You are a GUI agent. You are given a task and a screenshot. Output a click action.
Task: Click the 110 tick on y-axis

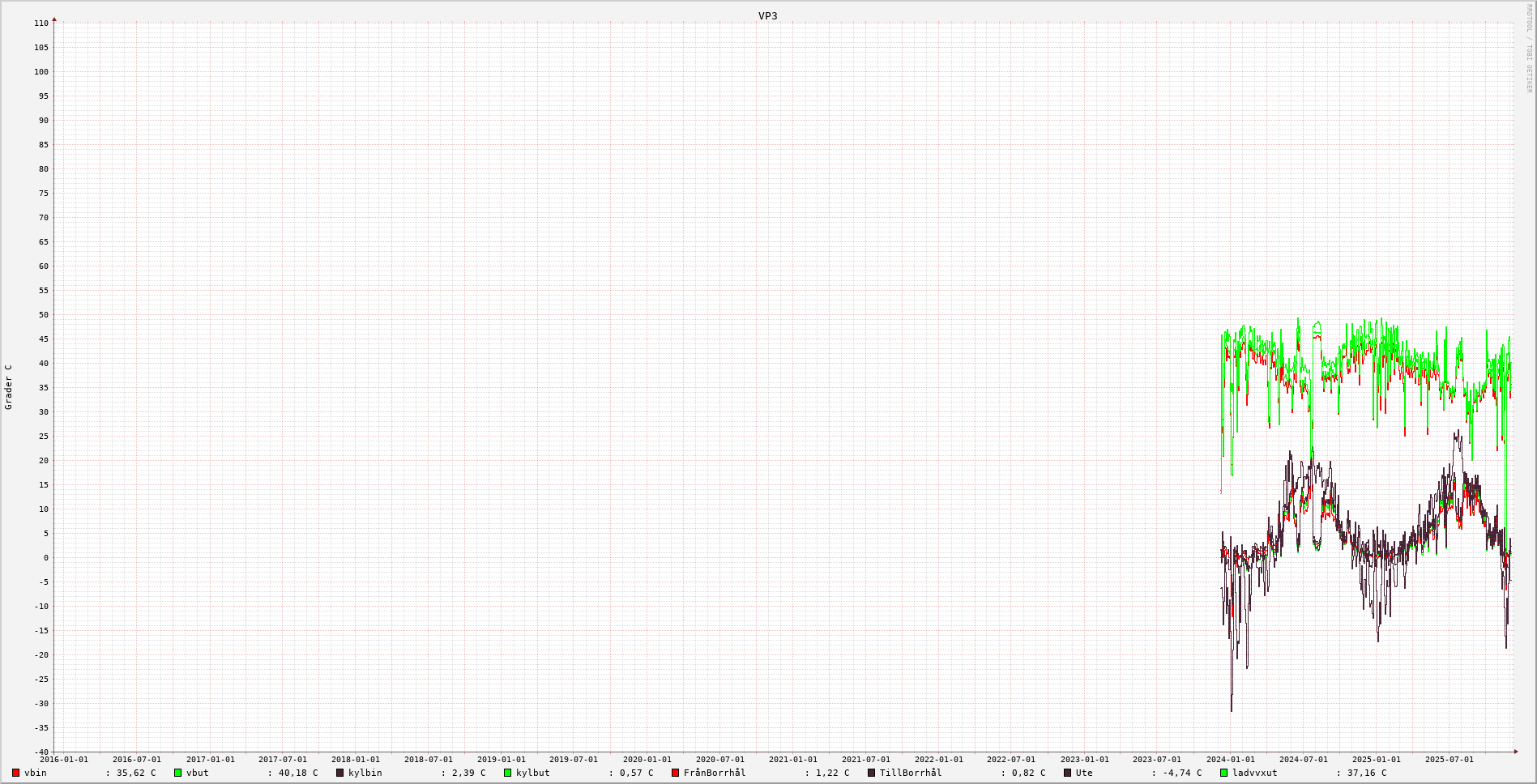41,23
